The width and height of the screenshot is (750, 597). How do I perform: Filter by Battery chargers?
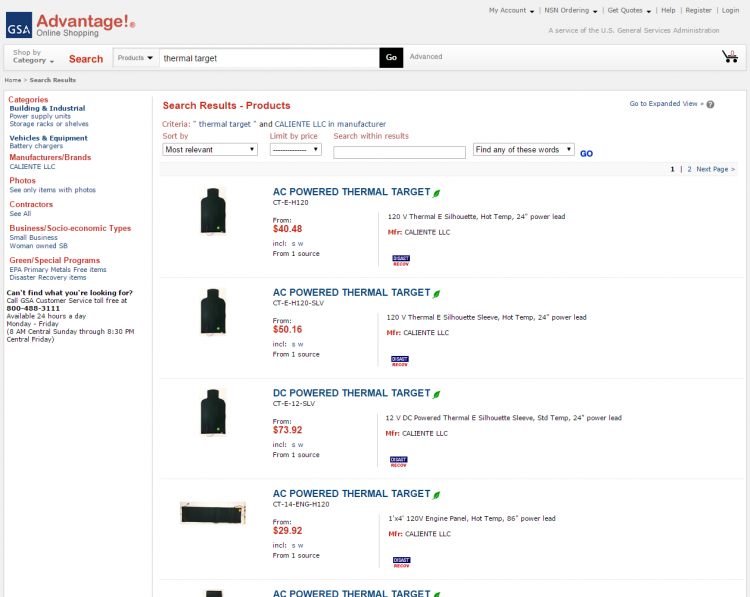tap(36, 146)
